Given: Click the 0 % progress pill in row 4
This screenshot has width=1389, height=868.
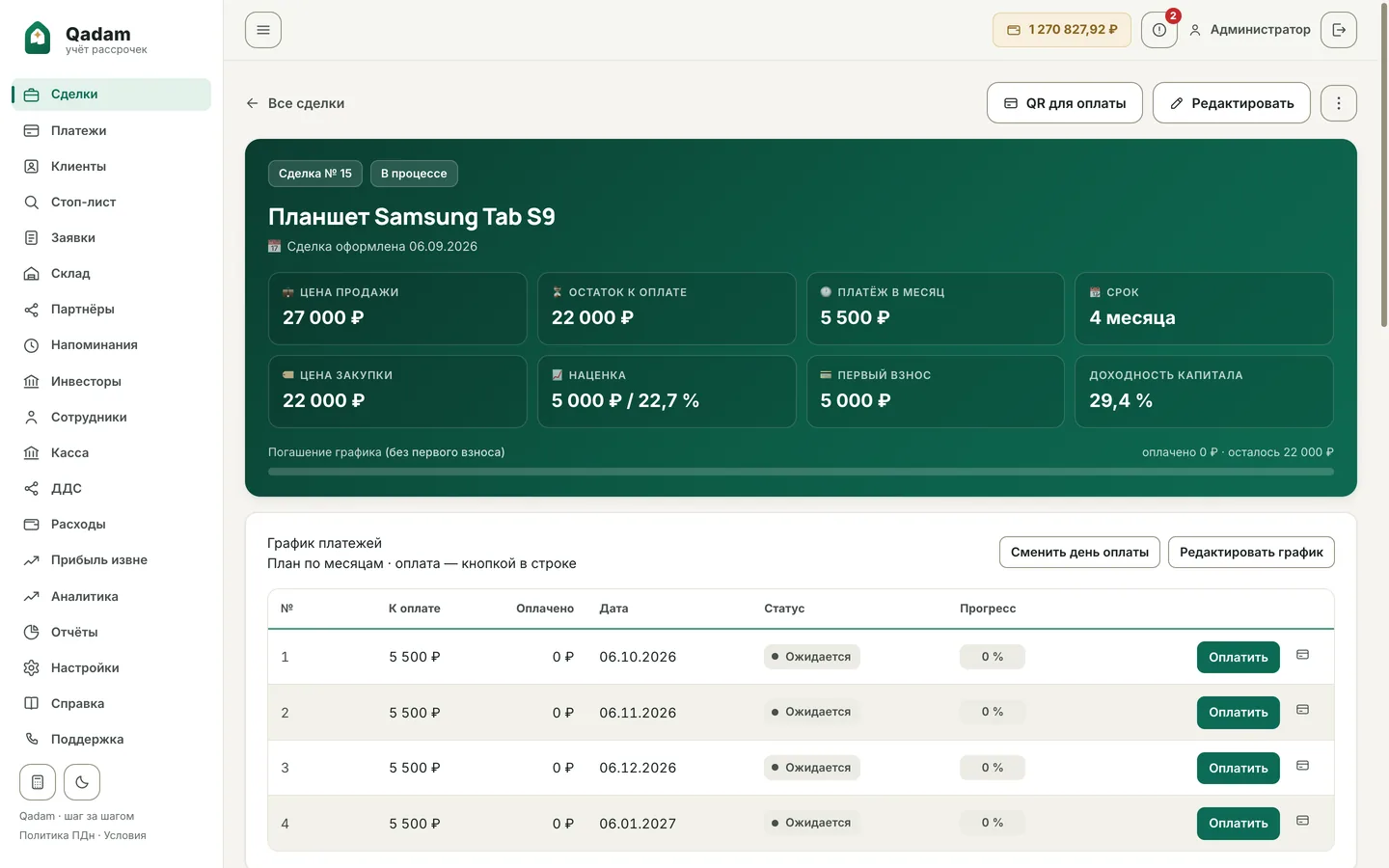Looking at the screenshot, I should [993, 823].
